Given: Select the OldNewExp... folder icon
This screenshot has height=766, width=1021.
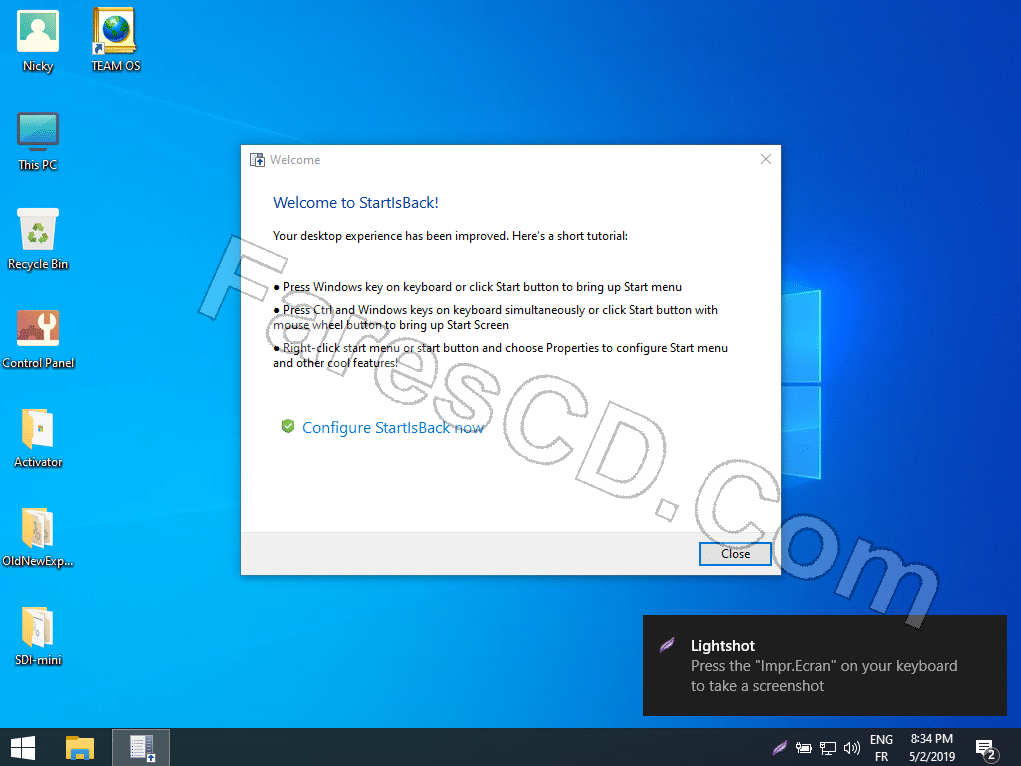Looking at the screenshot, I should tap(38, 537).
